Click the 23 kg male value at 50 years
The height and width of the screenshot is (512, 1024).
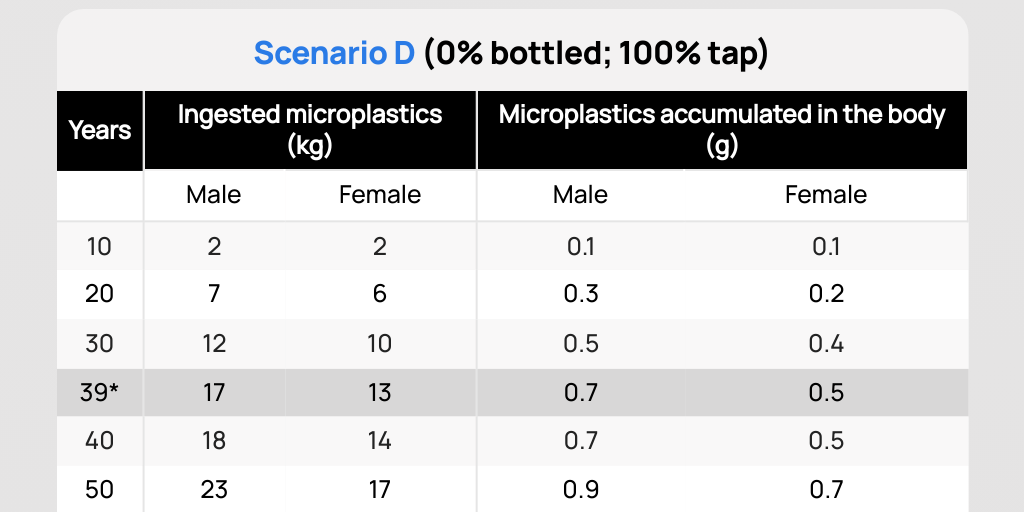point(214,489)
